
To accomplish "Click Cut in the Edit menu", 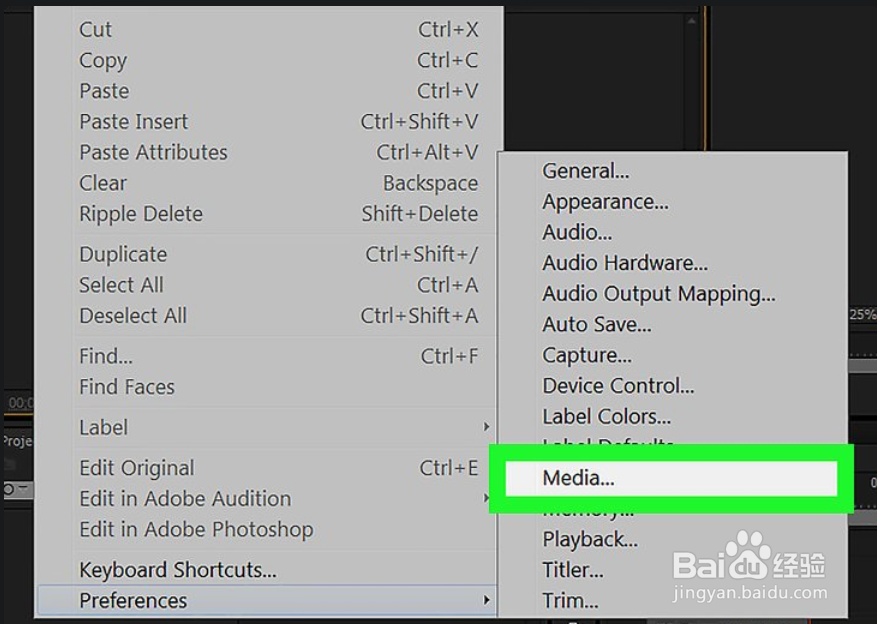I will coord(96,30).
